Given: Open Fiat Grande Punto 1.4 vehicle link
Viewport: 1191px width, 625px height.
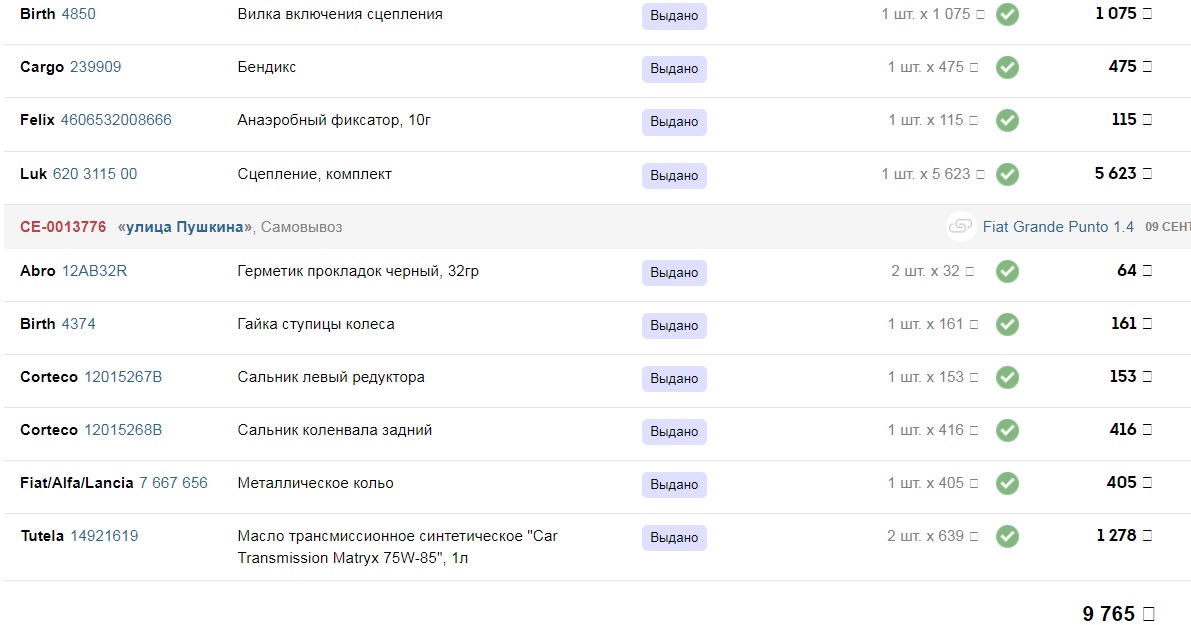Looking at the screenshot, I should (x=1058, y=227).
